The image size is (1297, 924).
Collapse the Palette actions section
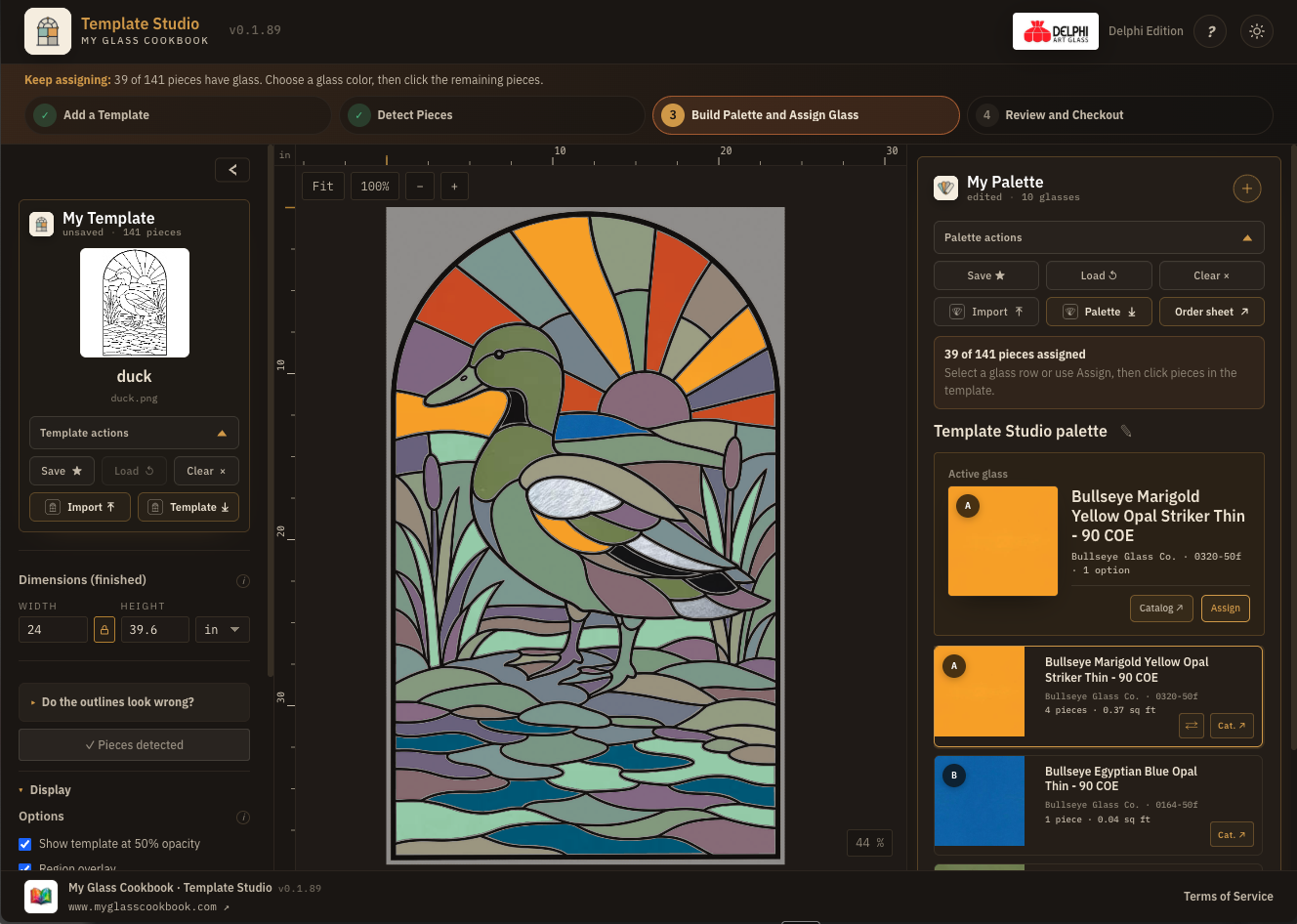pyautogui.click(x=1099, y=237)
